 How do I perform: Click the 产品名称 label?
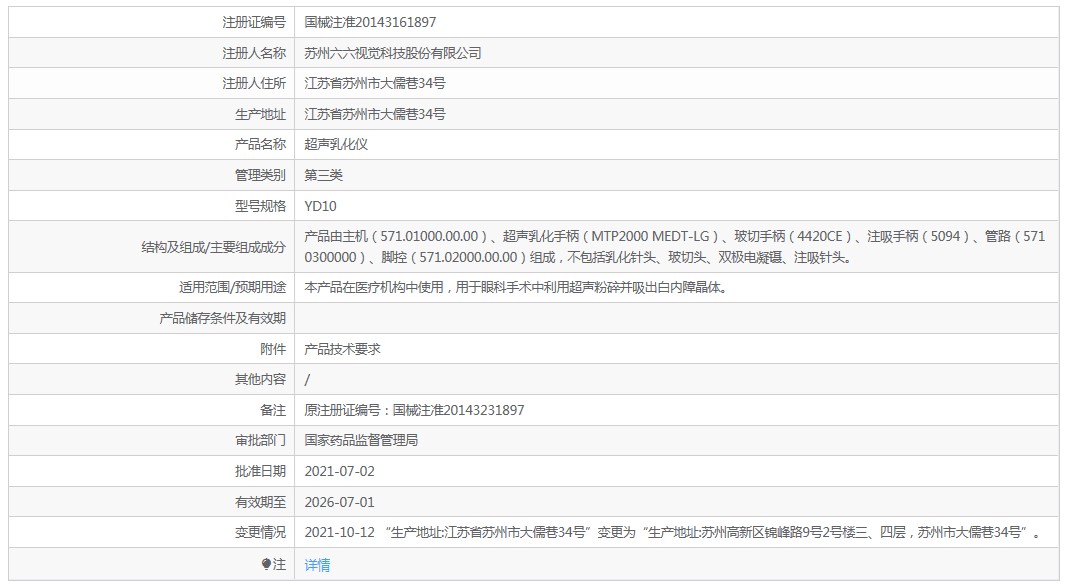[260, 144]
